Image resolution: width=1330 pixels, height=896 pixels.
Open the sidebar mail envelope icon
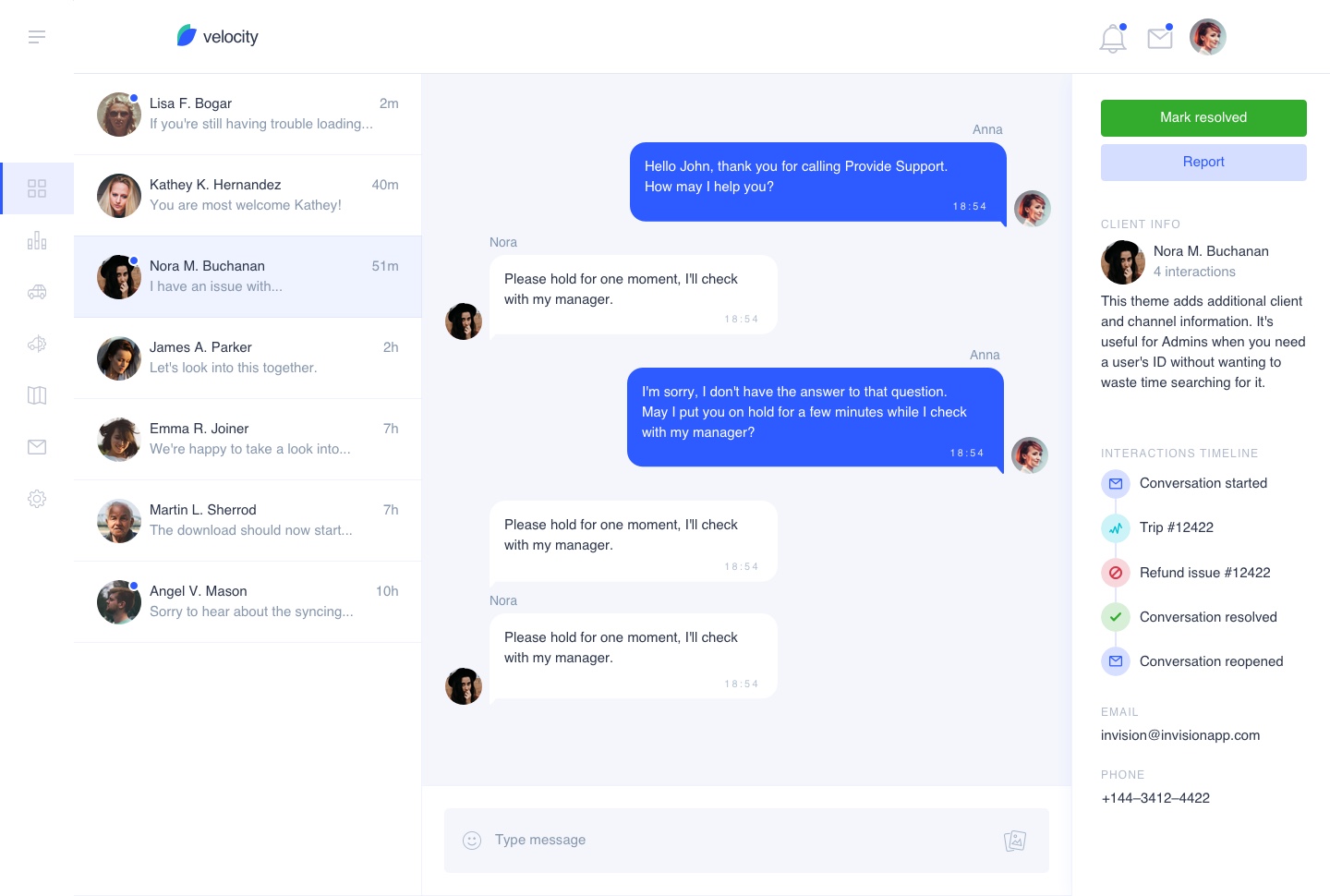pos(37,447)
